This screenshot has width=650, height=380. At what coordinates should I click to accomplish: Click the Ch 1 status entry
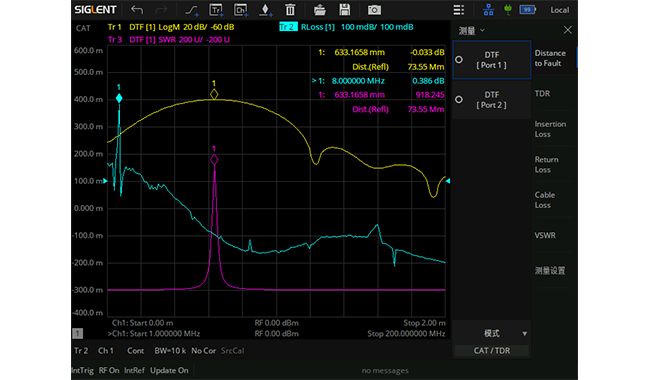106,351
